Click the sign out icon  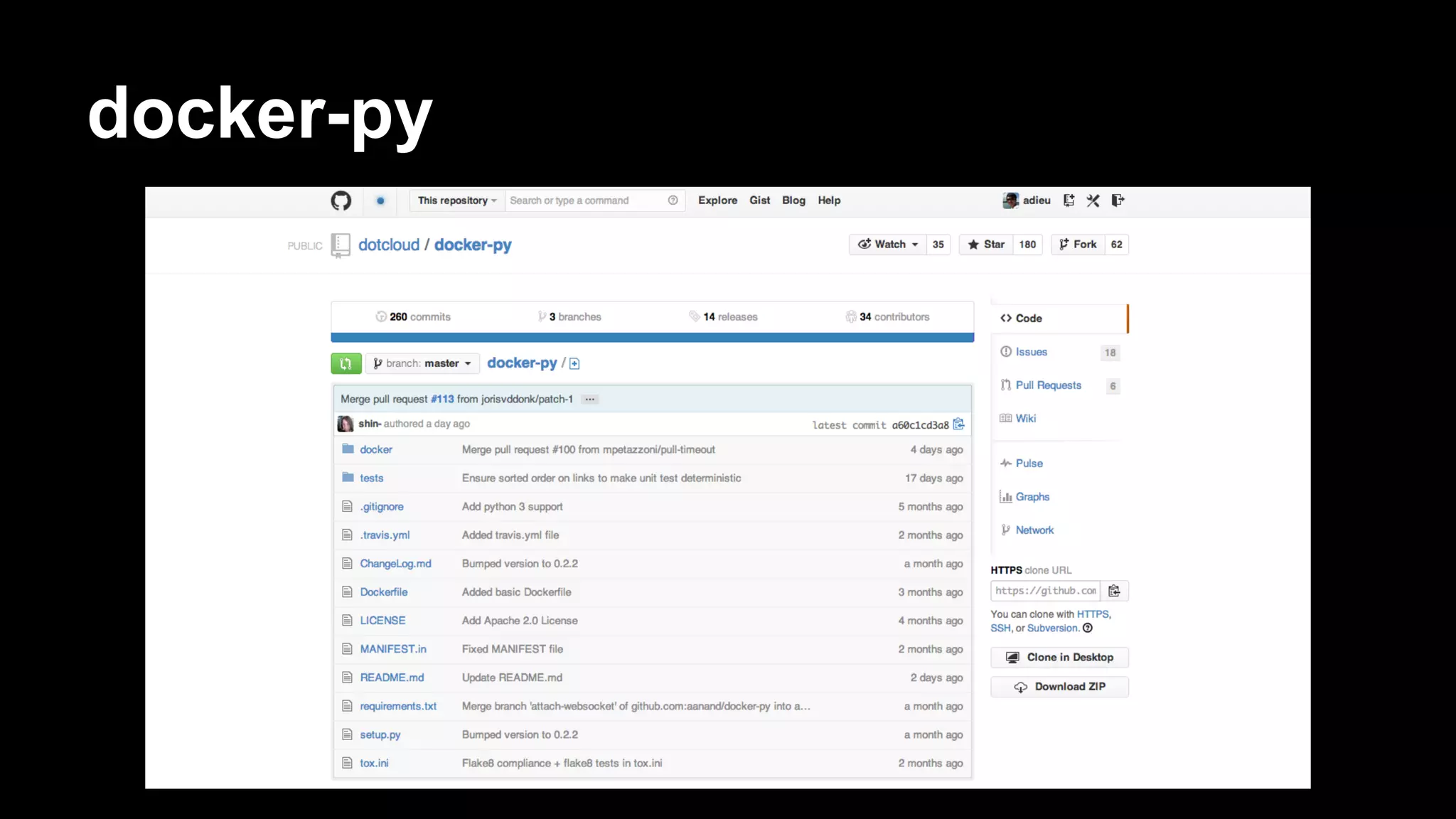(x=1118, y=201)
